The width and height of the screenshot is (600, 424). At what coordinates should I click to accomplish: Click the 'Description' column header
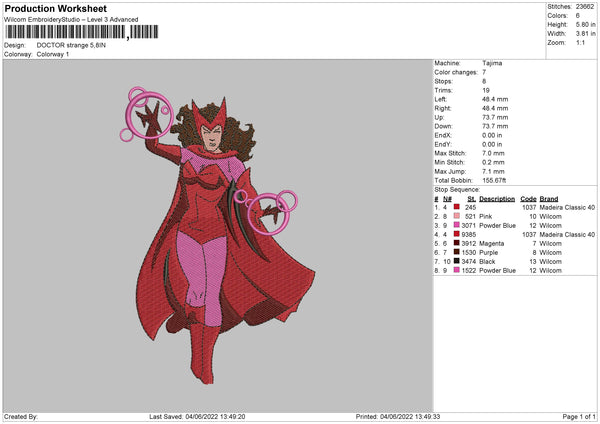(x=497, y=199)
